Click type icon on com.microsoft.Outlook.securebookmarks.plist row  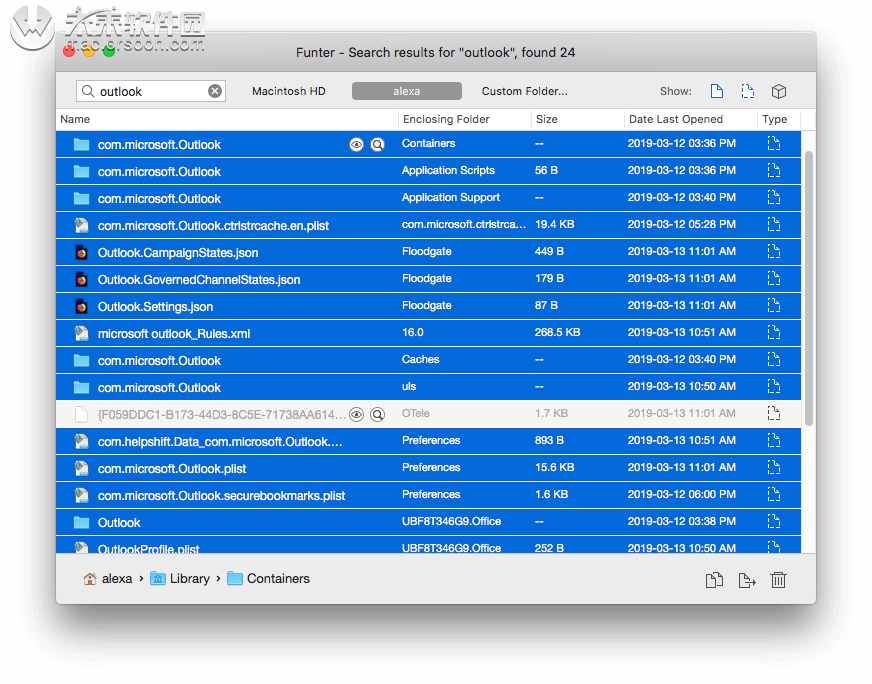coord(774,494)
